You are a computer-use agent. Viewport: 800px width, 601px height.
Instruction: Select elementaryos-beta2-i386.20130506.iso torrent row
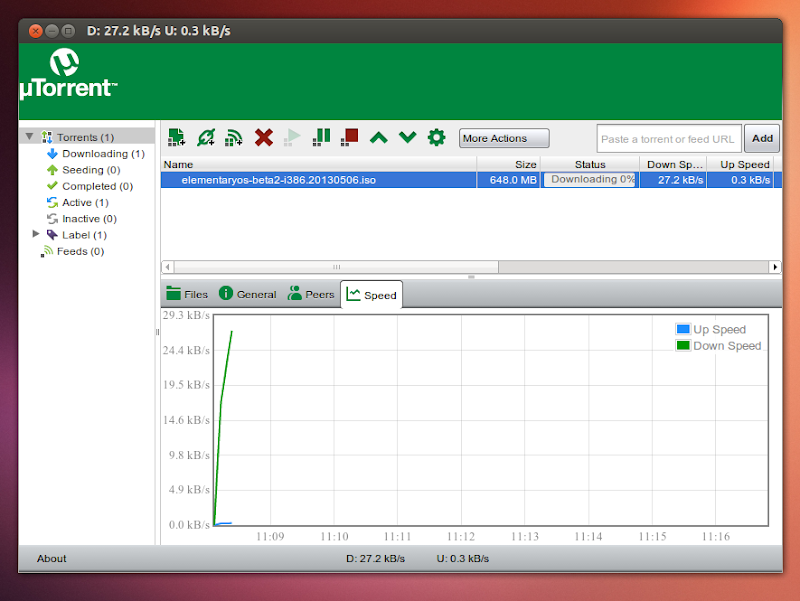[x=471, y=180]
